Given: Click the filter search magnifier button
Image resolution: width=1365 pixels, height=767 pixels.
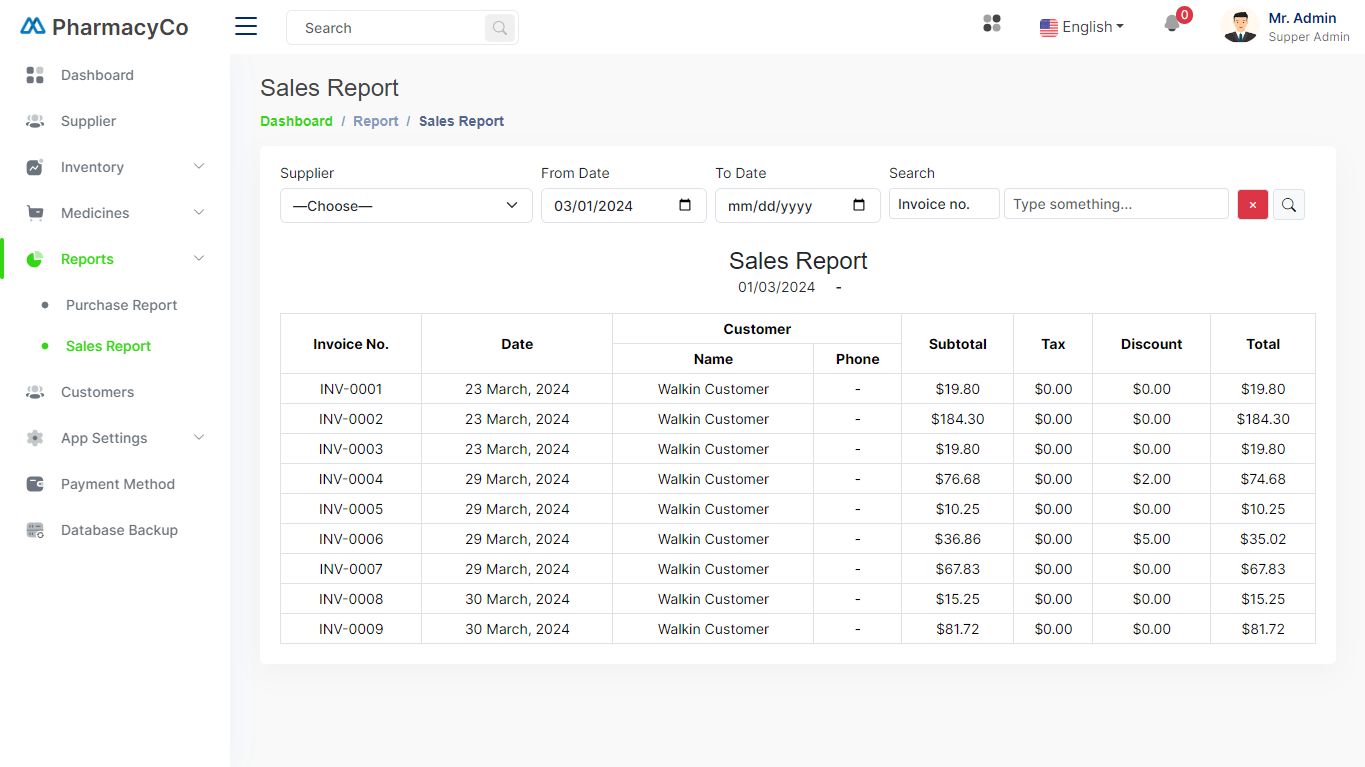Looking at the screenshot, I should pos(1288,205).
